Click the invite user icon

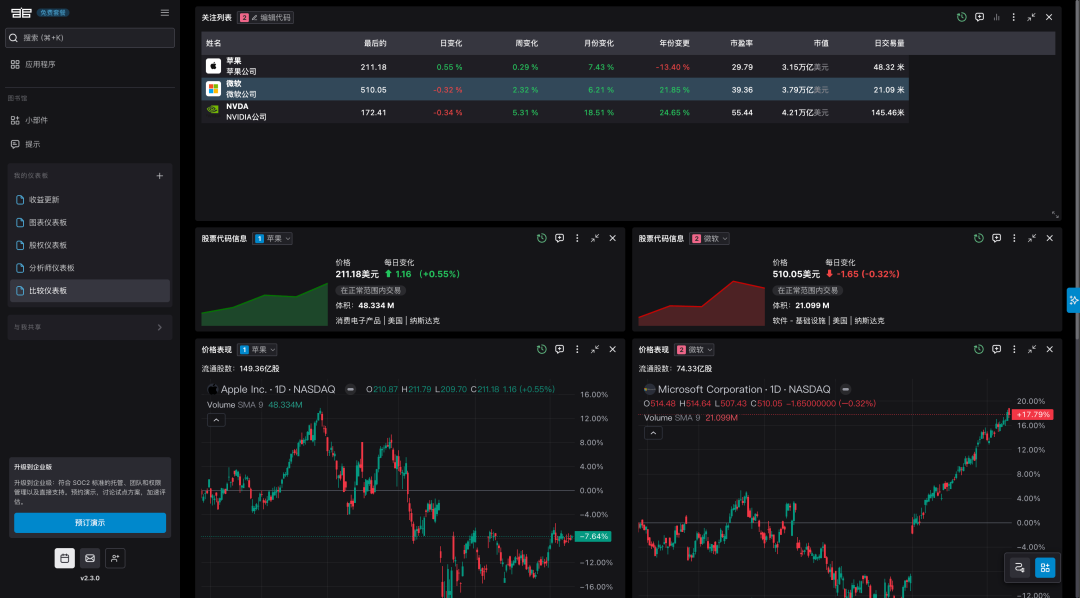(115, 558)
